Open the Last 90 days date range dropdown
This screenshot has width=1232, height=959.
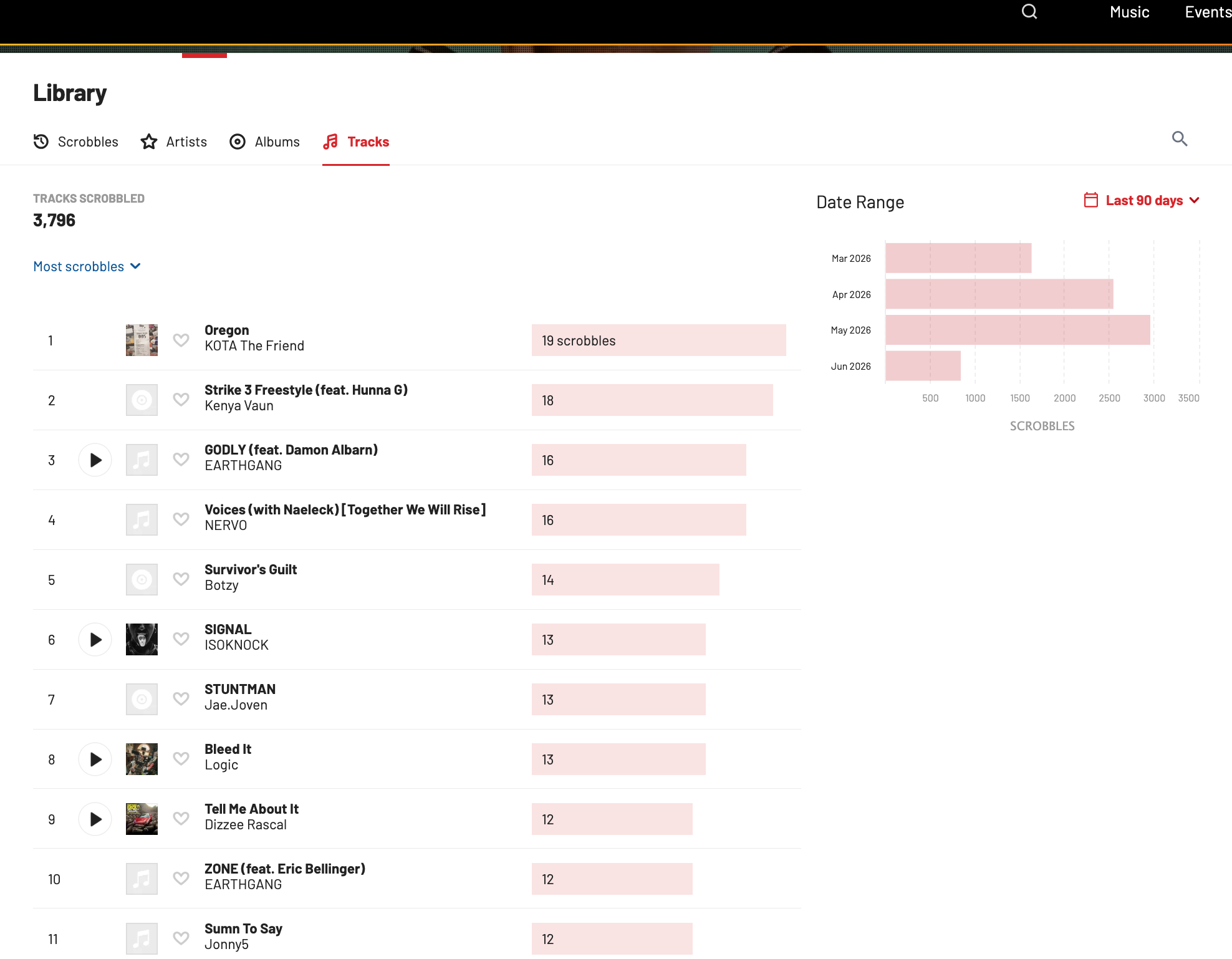point(1142,200)
